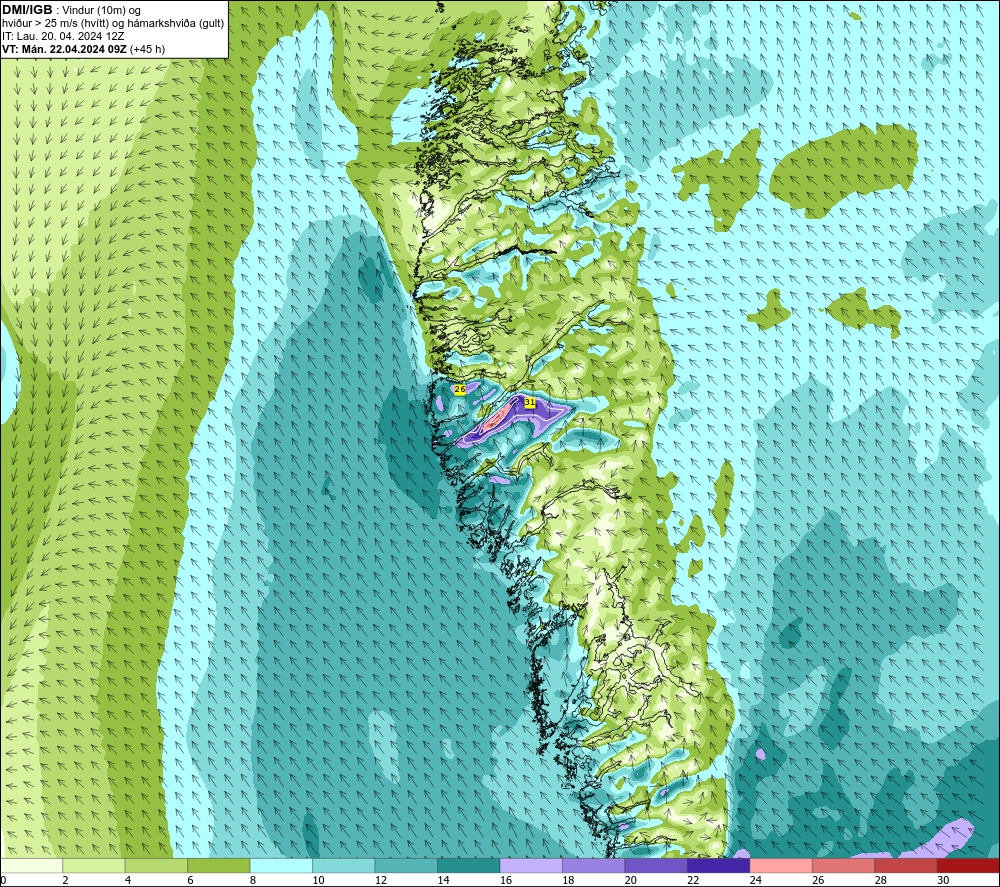Click the '(+45 h)' forecast offset text
This screenshot has width=1000, height=887.
click(x=147, y=49)
